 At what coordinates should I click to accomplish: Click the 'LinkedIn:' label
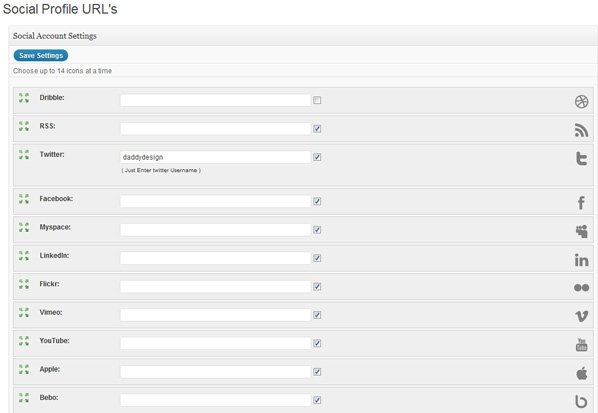[54, 256]
